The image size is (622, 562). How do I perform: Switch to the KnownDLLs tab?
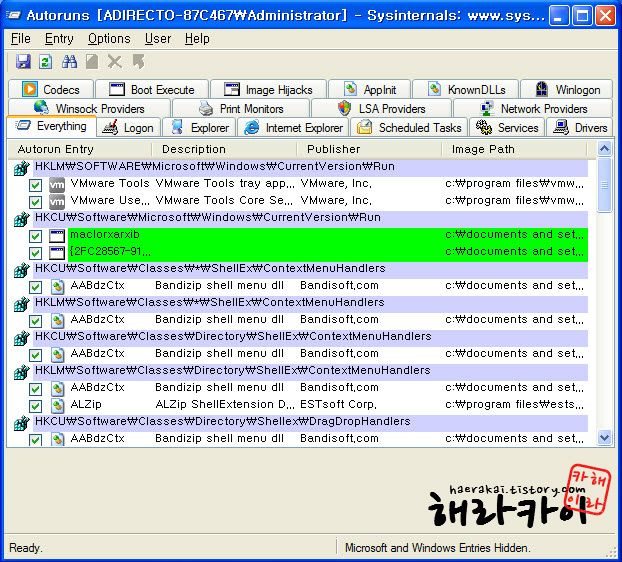(466, 89)
